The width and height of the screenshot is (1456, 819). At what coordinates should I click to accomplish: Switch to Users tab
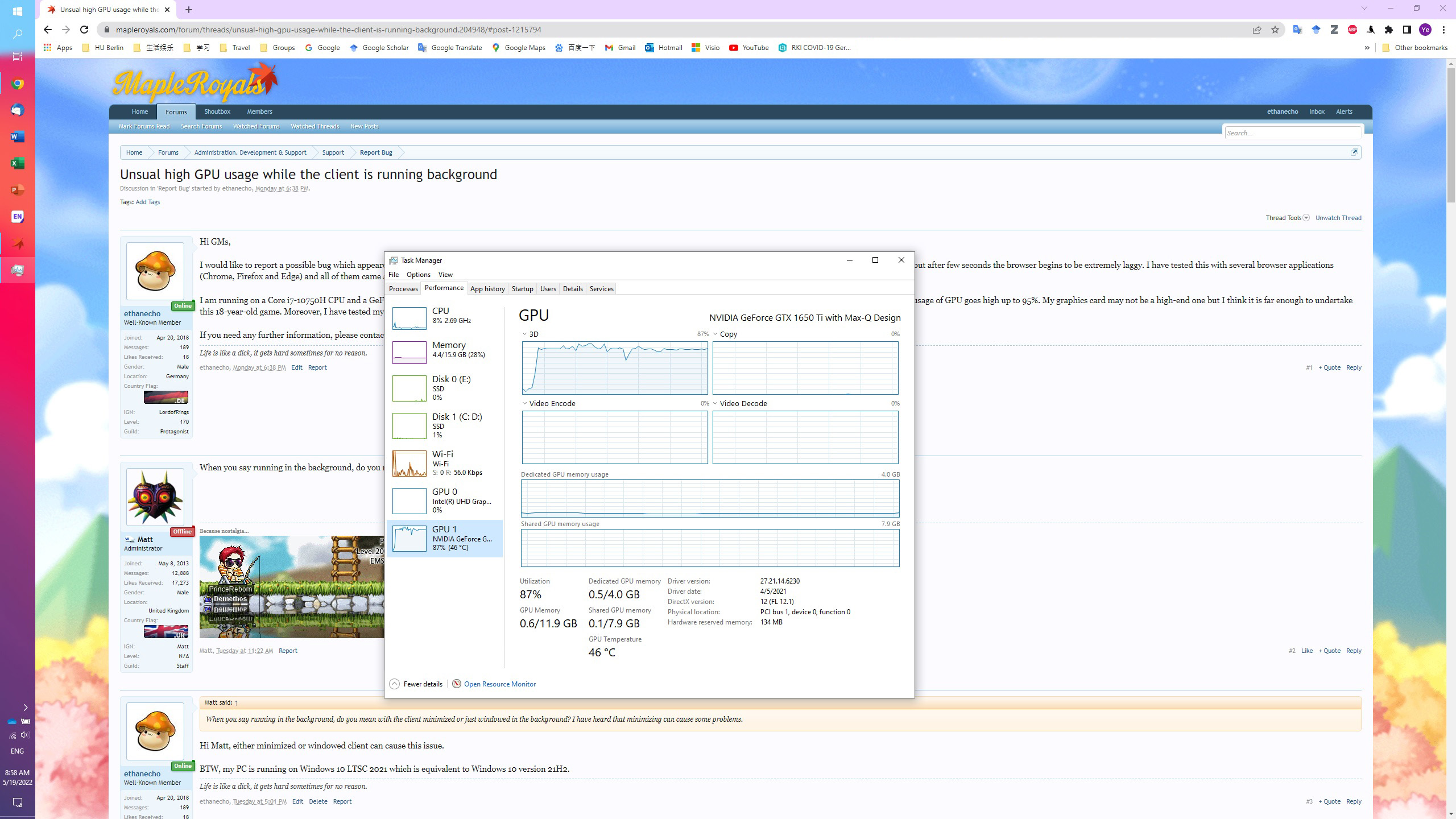pos(548,289)
